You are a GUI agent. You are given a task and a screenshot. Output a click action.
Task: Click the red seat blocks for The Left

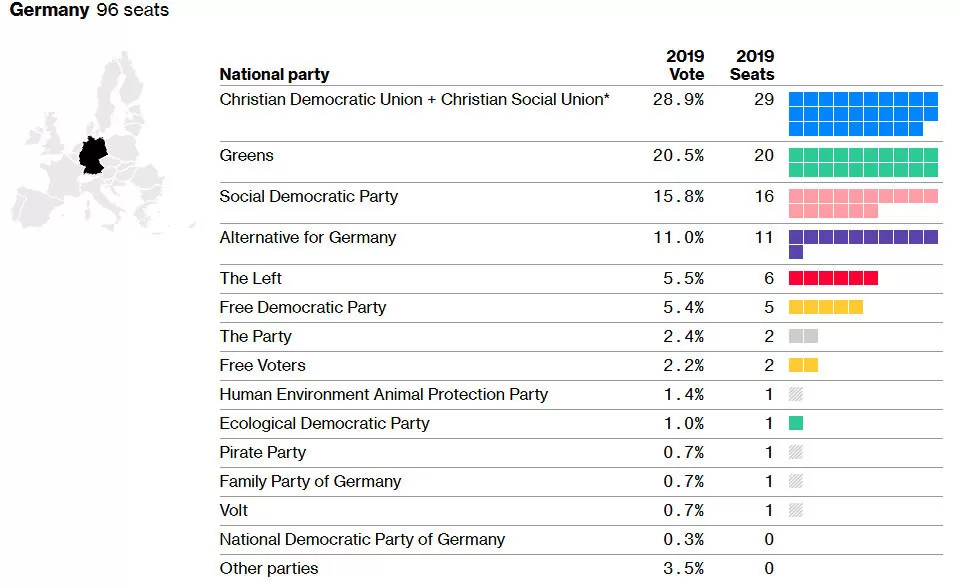pyautogui.click(x=833, y=278)
